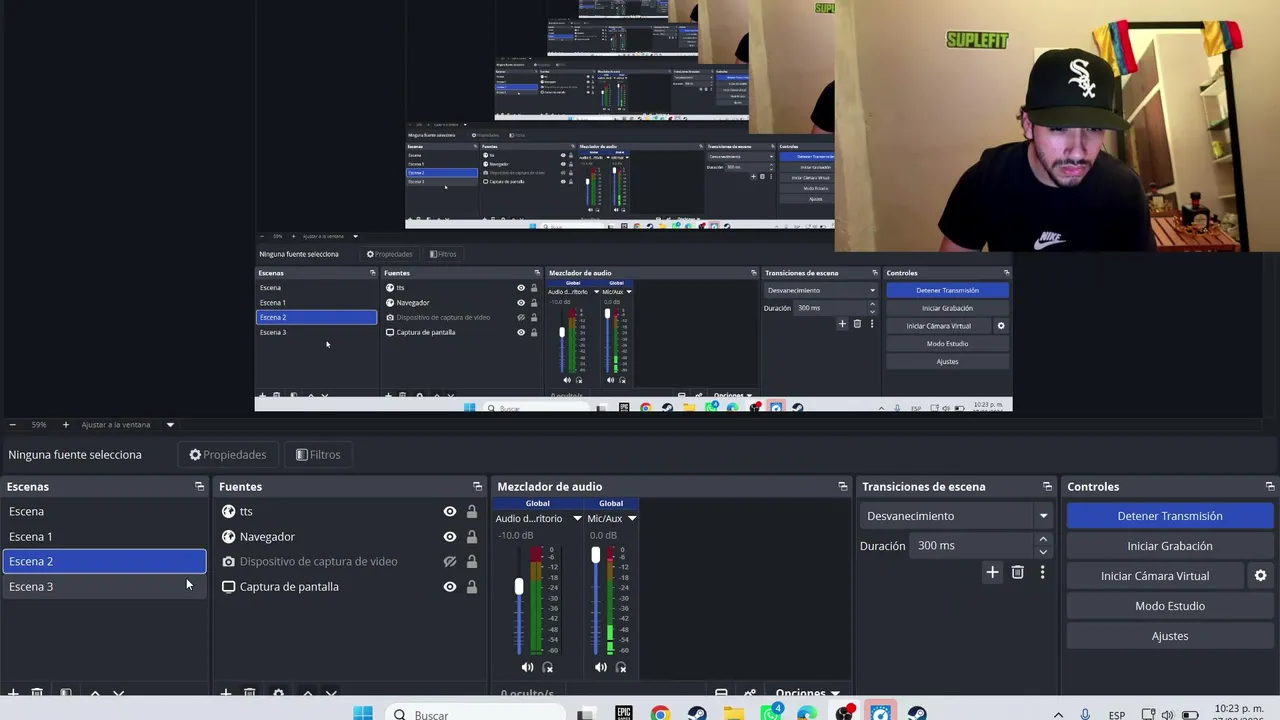Screen dimensions: 1280x720
Task: Pop out the Transiciones de escena dock
Action: point(1047,487)
